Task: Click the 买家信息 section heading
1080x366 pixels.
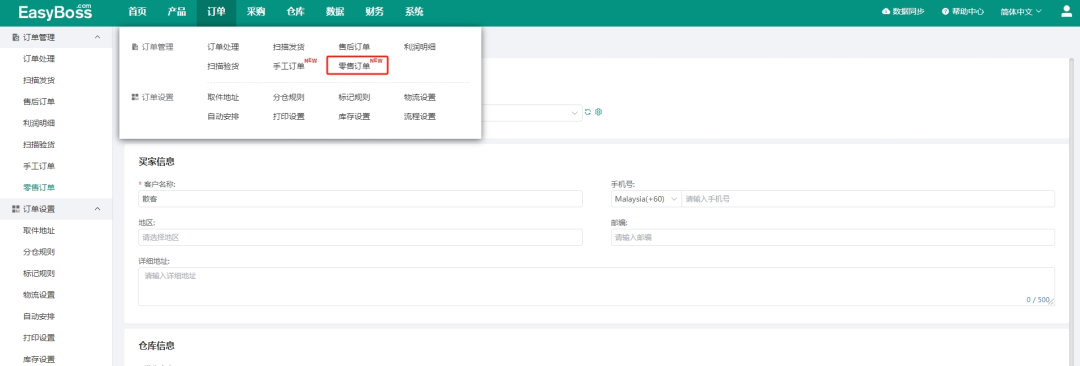Action: 156,162
